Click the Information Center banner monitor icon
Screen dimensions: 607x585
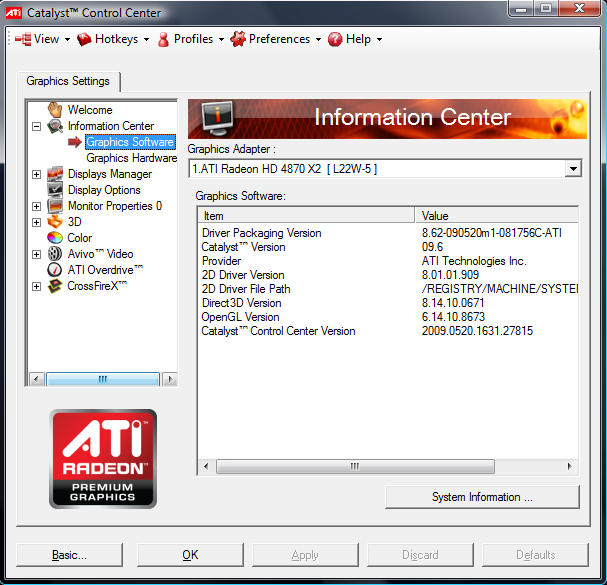click(x=218, y=118)
